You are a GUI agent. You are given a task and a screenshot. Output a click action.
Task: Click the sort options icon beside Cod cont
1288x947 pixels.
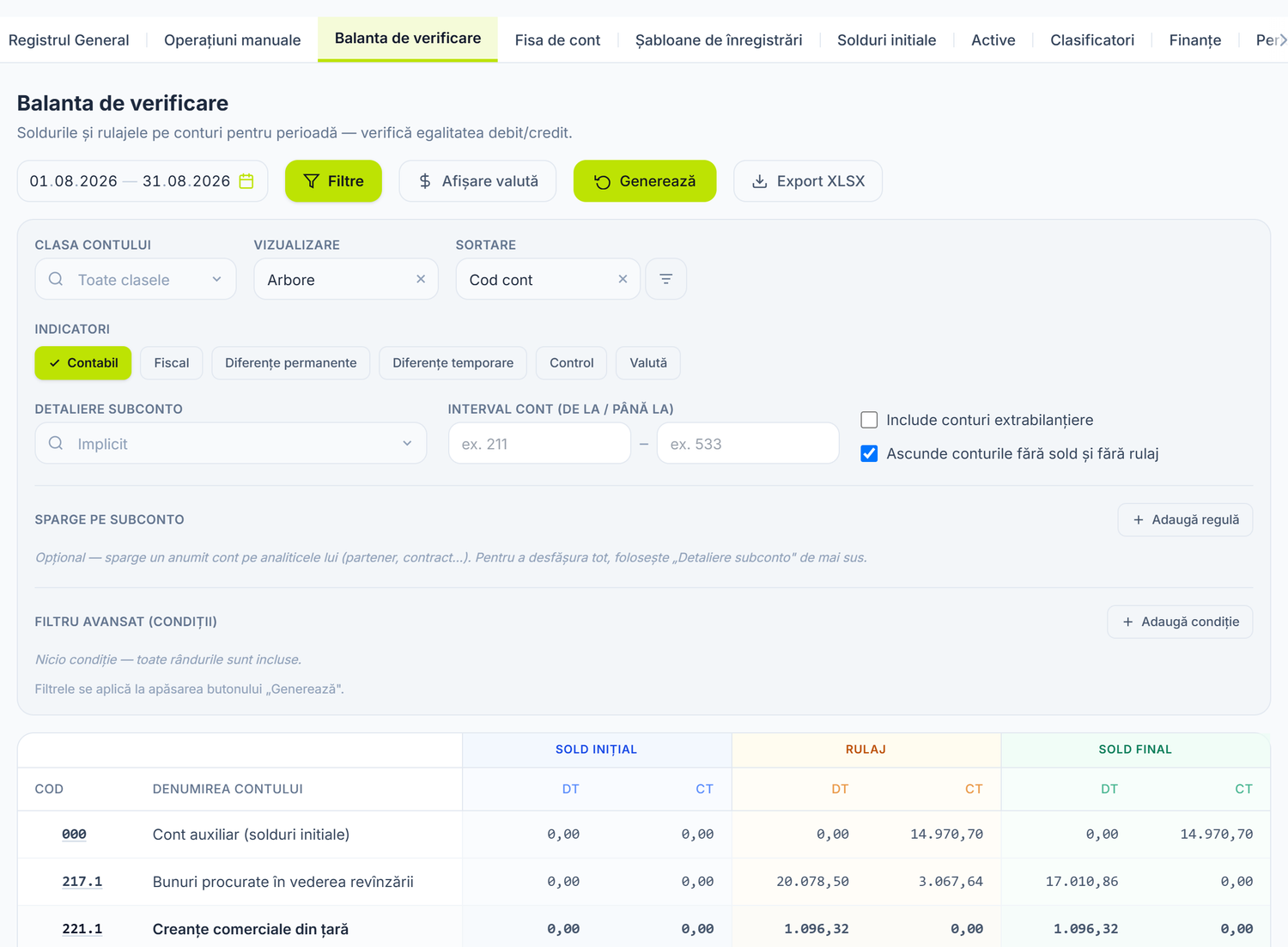[665, 279]
